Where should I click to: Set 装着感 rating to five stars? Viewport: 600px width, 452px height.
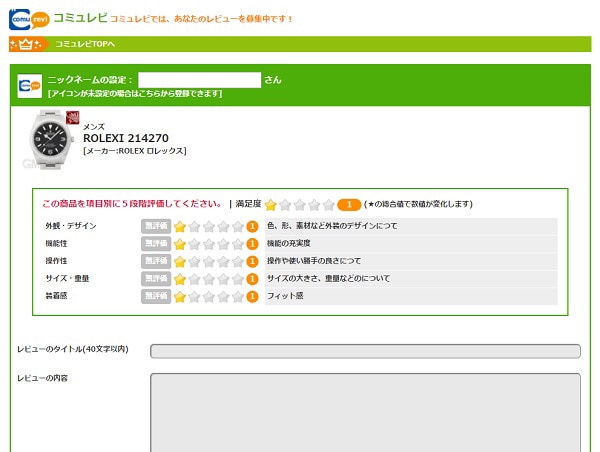click(238, 296)
